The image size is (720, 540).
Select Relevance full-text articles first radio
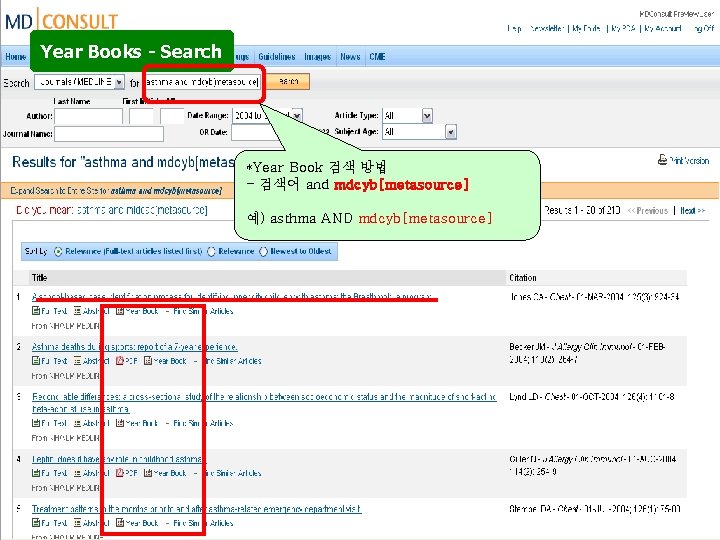coord(58,252)
